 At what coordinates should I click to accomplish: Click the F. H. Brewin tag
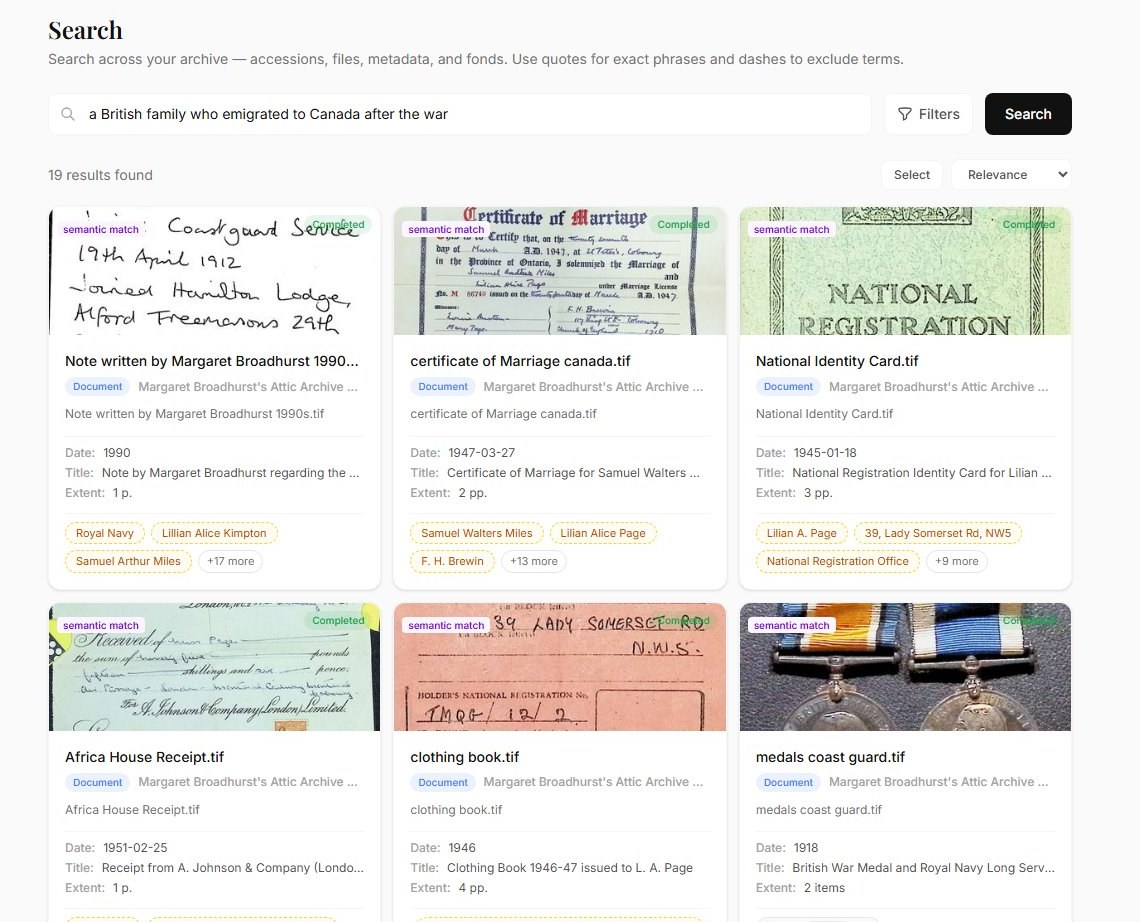click(x=452, y=561)
